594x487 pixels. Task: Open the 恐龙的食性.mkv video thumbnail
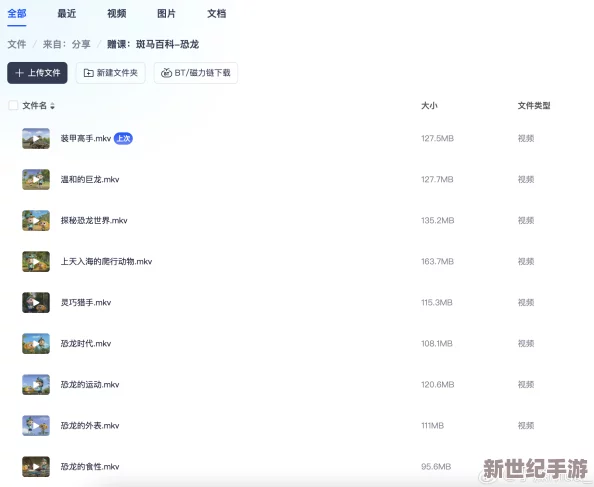36,467
